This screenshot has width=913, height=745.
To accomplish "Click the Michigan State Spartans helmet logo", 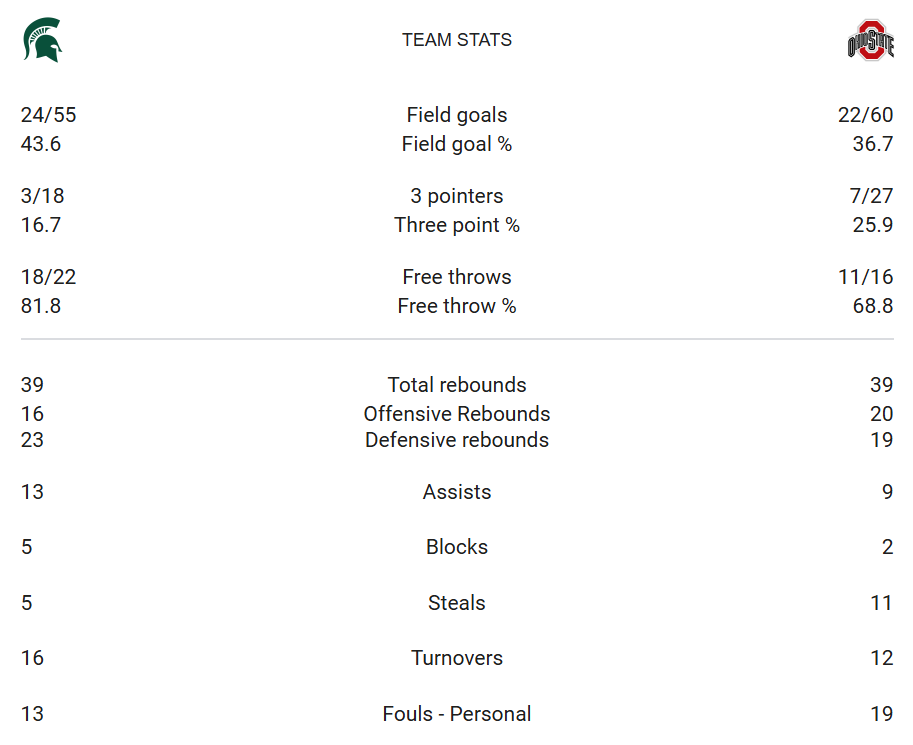I will [43, 40].
